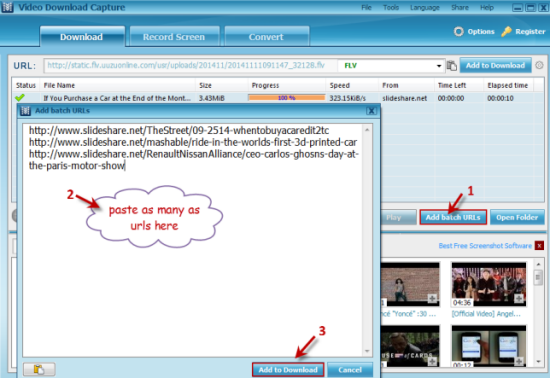Sort by File Name column header
This screenshot has width=550, height=378.
pos(118,85)
